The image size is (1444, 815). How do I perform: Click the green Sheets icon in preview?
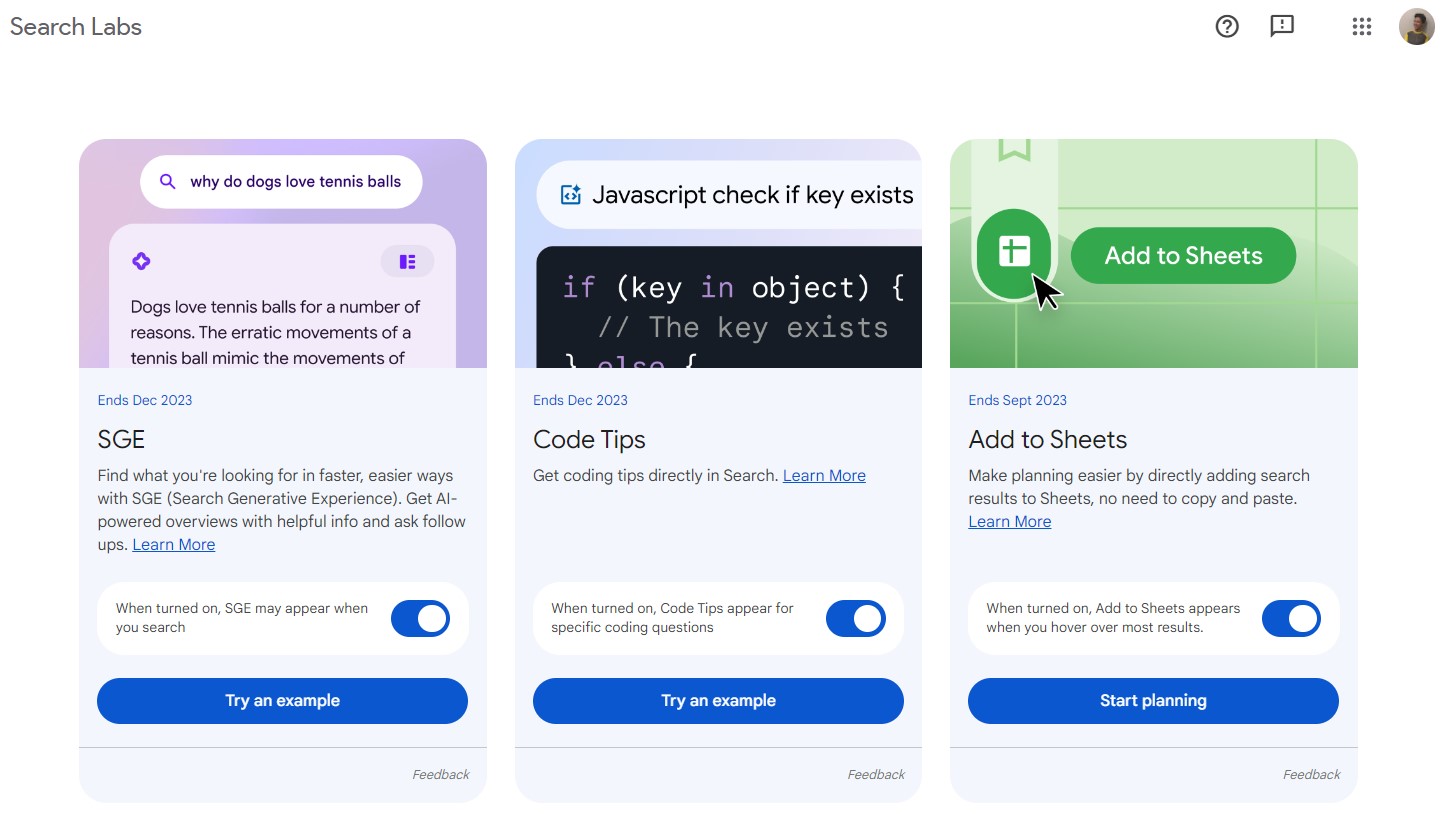(x=1013, y=253)
